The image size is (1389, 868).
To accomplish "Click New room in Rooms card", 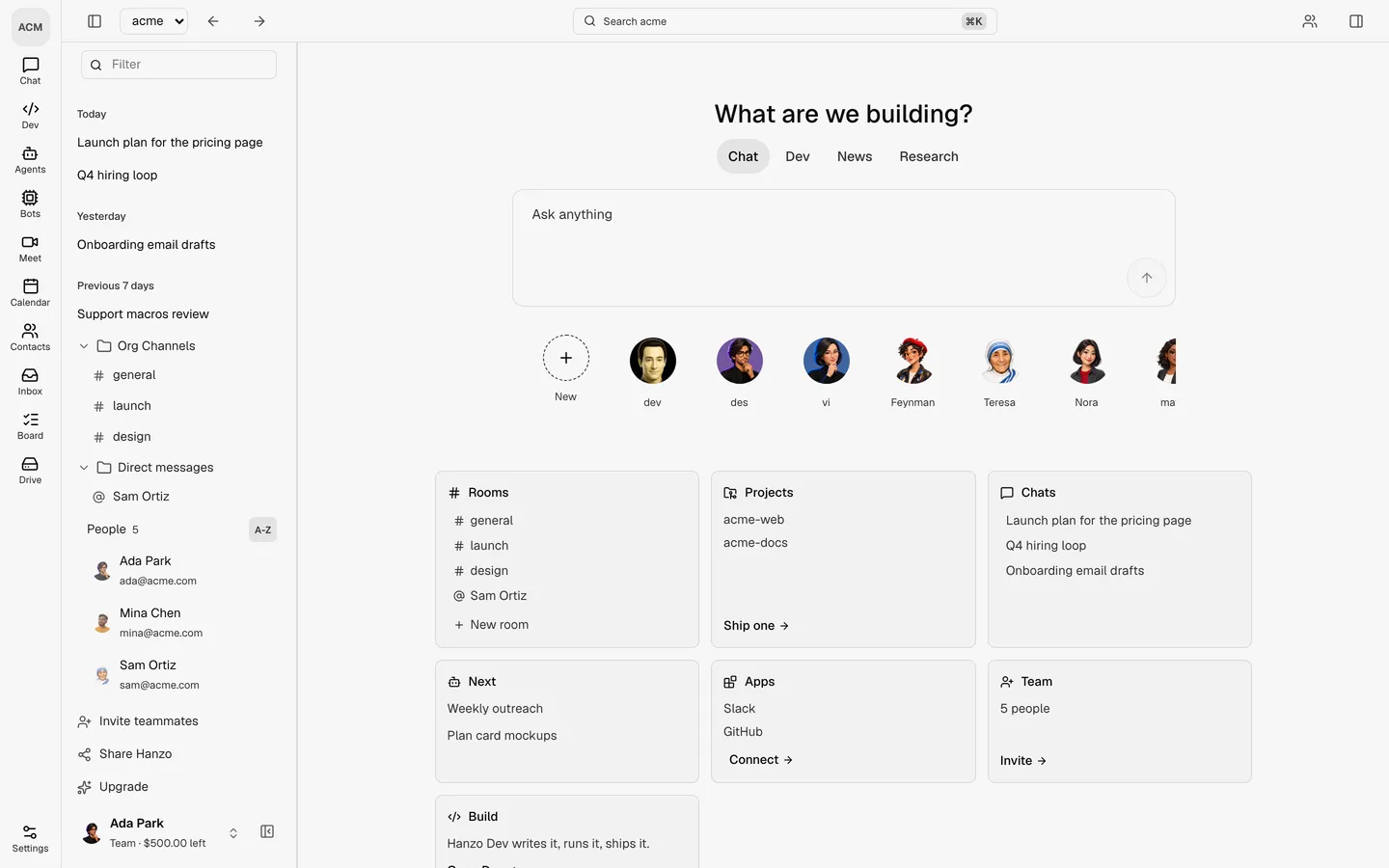I will tap(491, 625).
